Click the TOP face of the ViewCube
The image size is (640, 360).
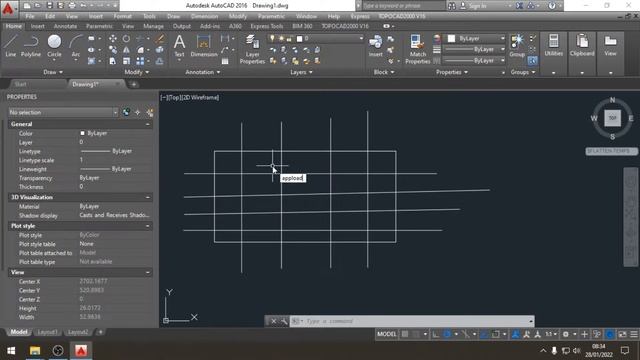click(613, 118)
